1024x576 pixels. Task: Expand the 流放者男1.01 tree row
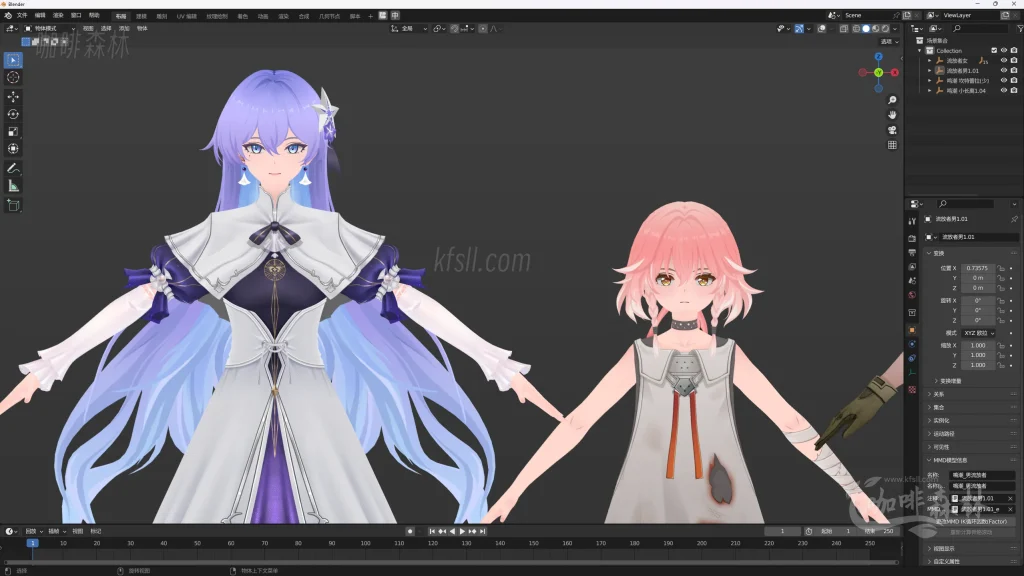pyautogui.click(x=930, y=71)
